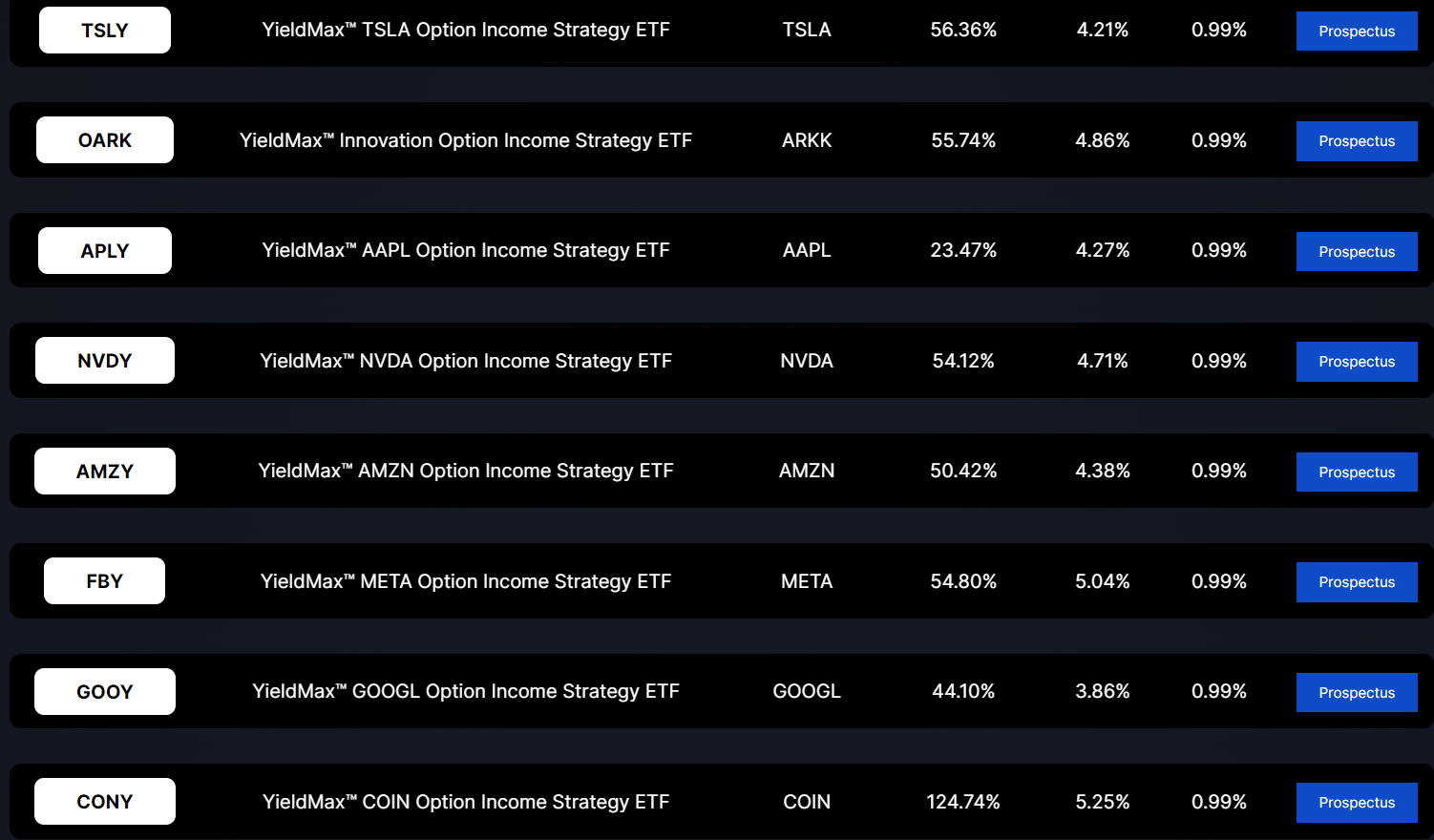Screen dimensions: 1434x840
Task: Open the NVDY Prospectus
Action: [x=1356, y=361]
